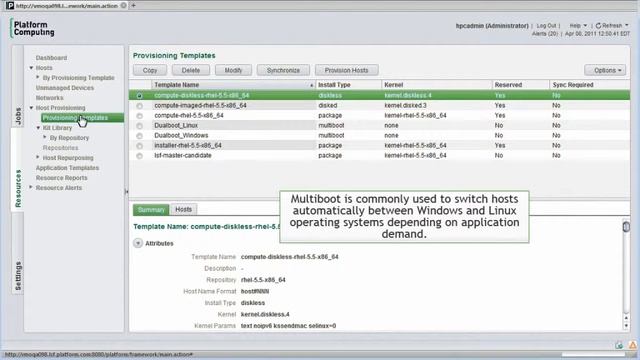640x360 pixels.
Task: Collapse the Hosts tree node
Action: [x=31, y=68]
